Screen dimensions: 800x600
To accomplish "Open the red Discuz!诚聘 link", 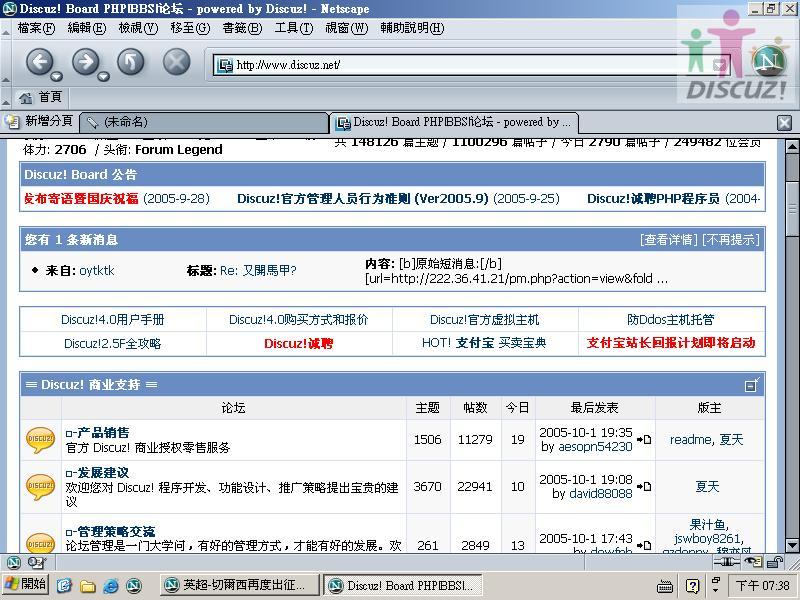I will point(298,343).
